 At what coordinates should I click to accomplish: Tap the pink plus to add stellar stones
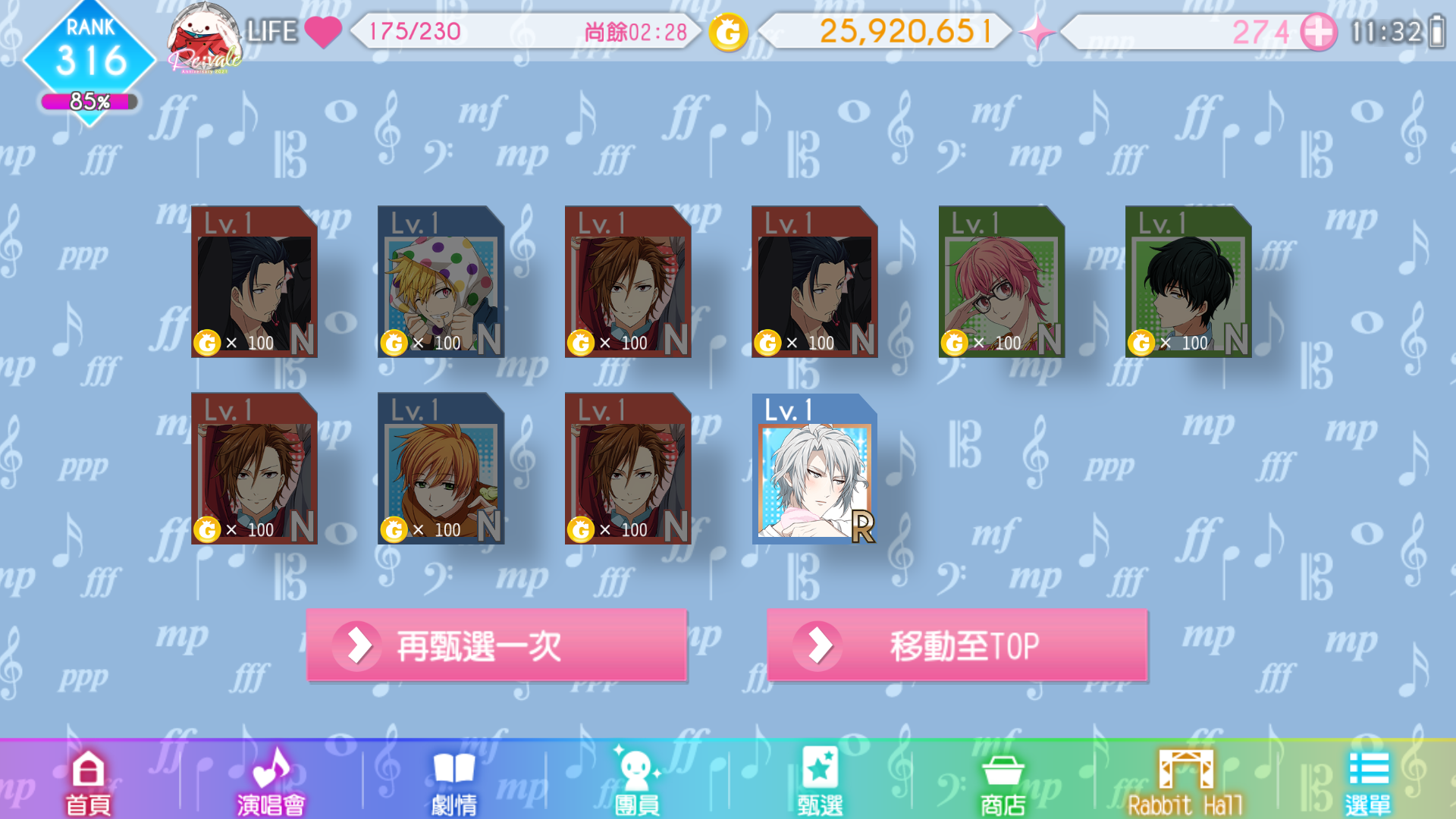[1319, 32]
